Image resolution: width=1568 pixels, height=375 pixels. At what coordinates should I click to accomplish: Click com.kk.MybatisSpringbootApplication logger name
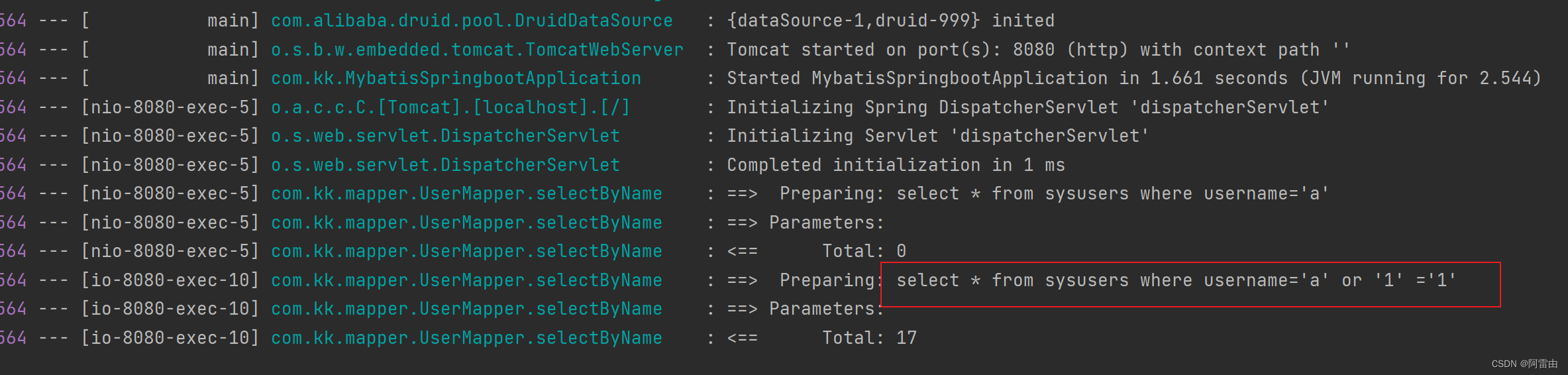point(456,78)
